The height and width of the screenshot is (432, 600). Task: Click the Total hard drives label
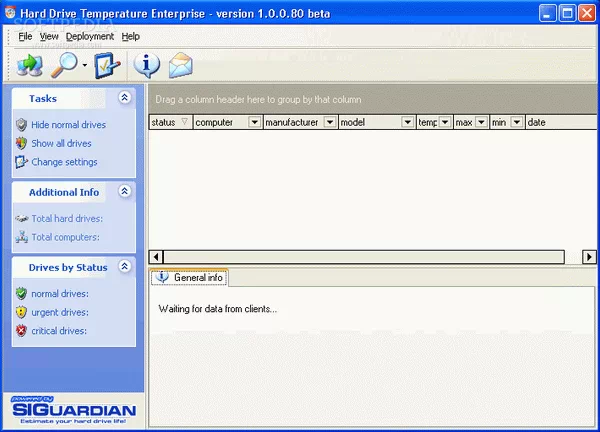click(x=67, y=218)
